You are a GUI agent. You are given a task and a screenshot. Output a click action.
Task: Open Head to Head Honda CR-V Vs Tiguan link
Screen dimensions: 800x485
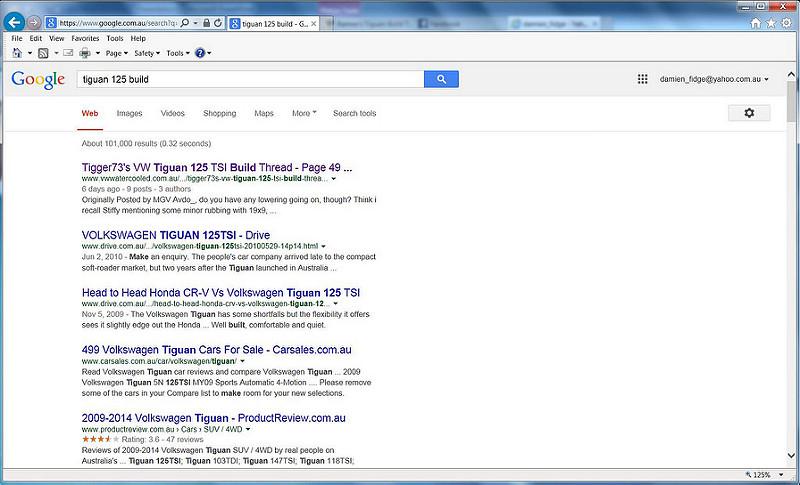221,293
